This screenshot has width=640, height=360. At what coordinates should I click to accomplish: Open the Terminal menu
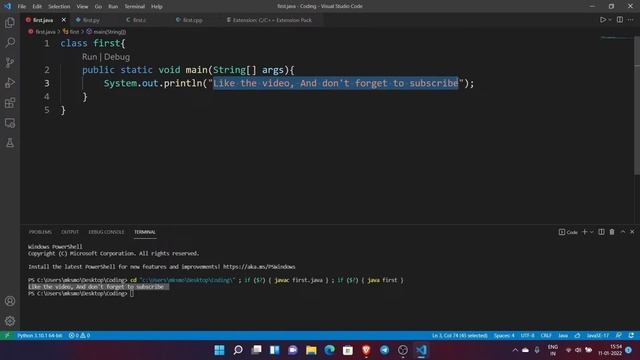(x=135, y=6)
